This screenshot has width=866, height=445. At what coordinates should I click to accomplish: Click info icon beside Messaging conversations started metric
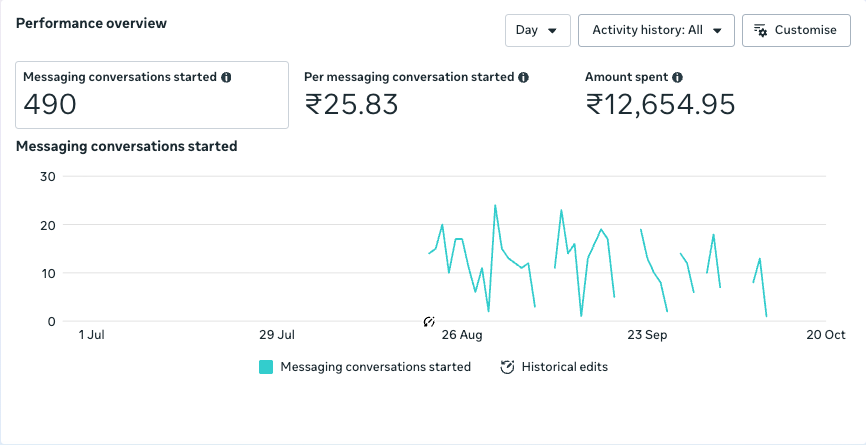[226, 77]
